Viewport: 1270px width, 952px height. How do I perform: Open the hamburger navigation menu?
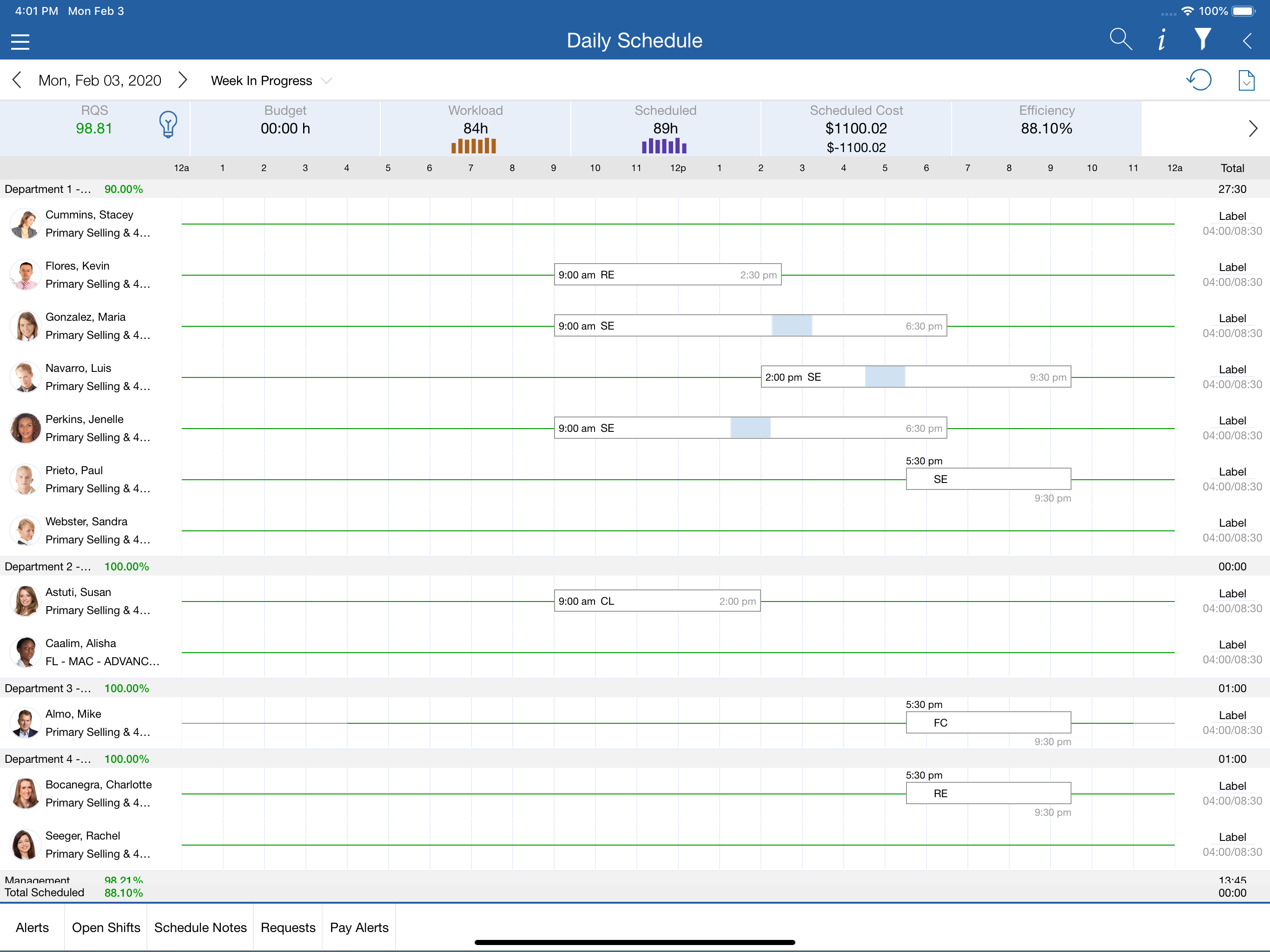tap(20, 41)
